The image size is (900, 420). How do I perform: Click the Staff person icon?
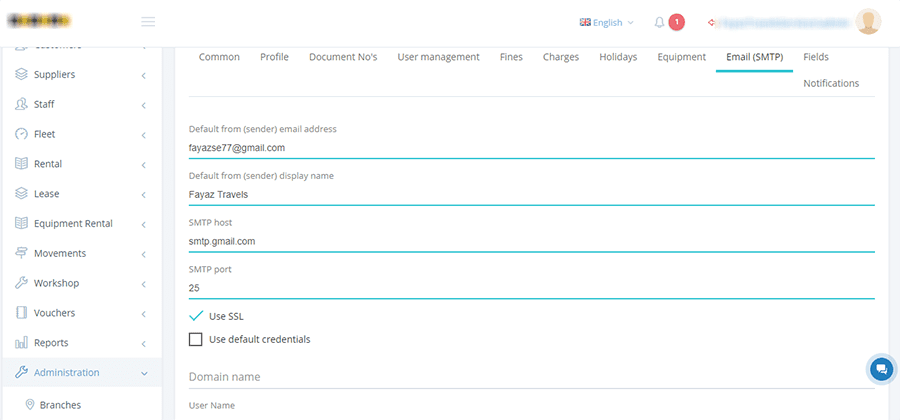[21, 104]
